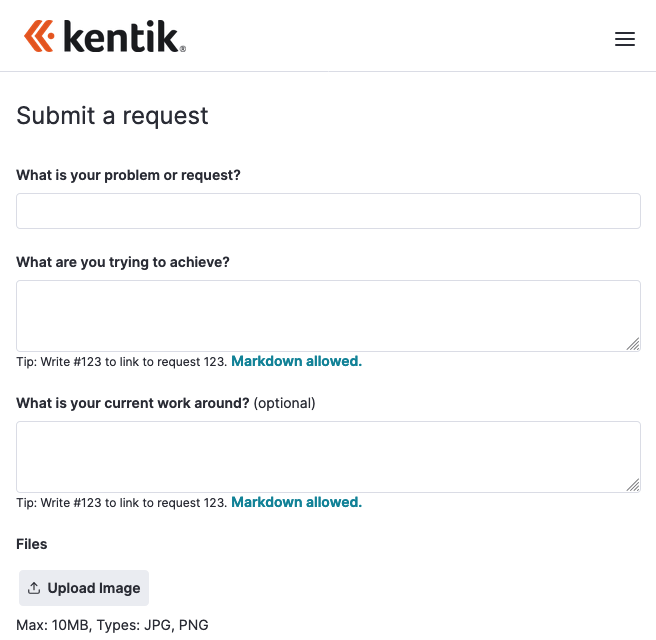The height and width of the screenshot is (640, 656).
Task: Click the orange Kentik chevron logo mark
Action: pyautogui.click(x=40, y=36)
